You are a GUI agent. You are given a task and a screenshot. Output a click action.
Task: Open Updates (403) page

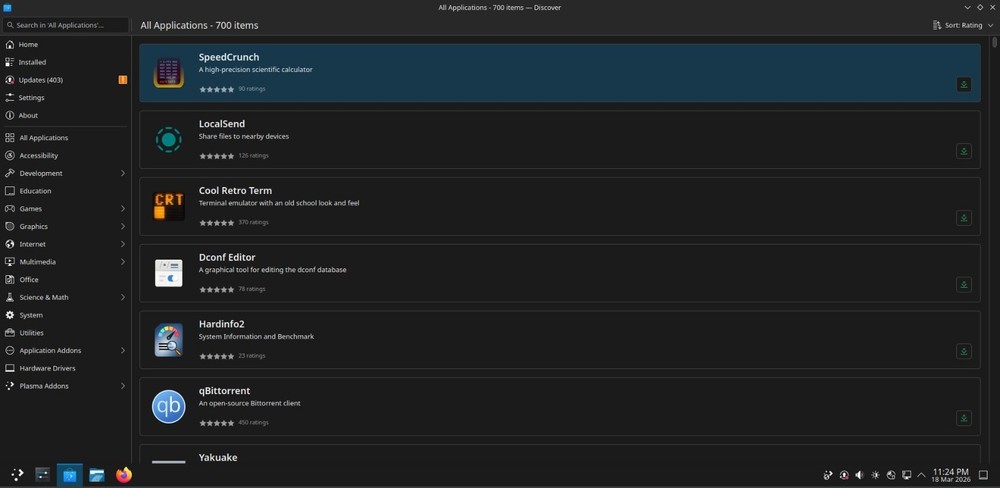pyautogui.click(x=66, y=80)
